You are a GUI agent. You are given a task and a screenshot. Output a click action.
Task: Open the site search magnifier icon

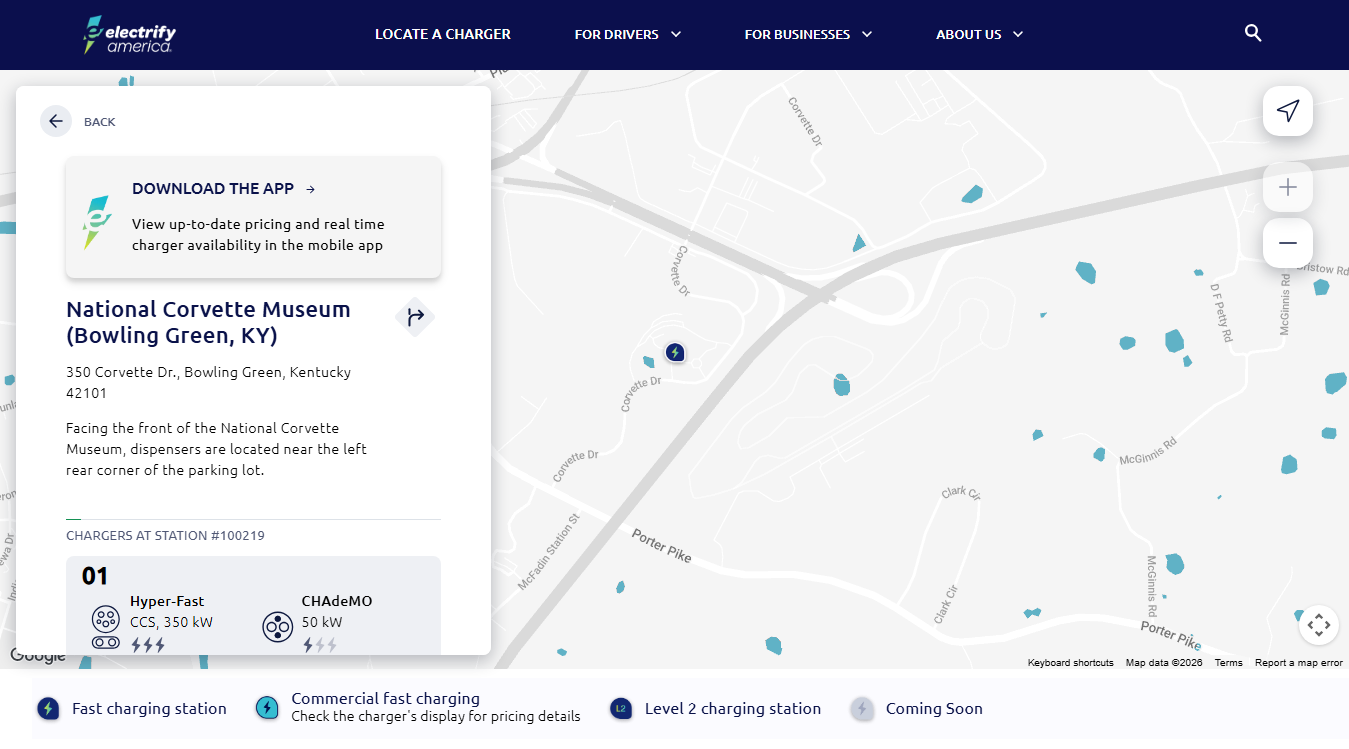click(x=1253, y=33)
